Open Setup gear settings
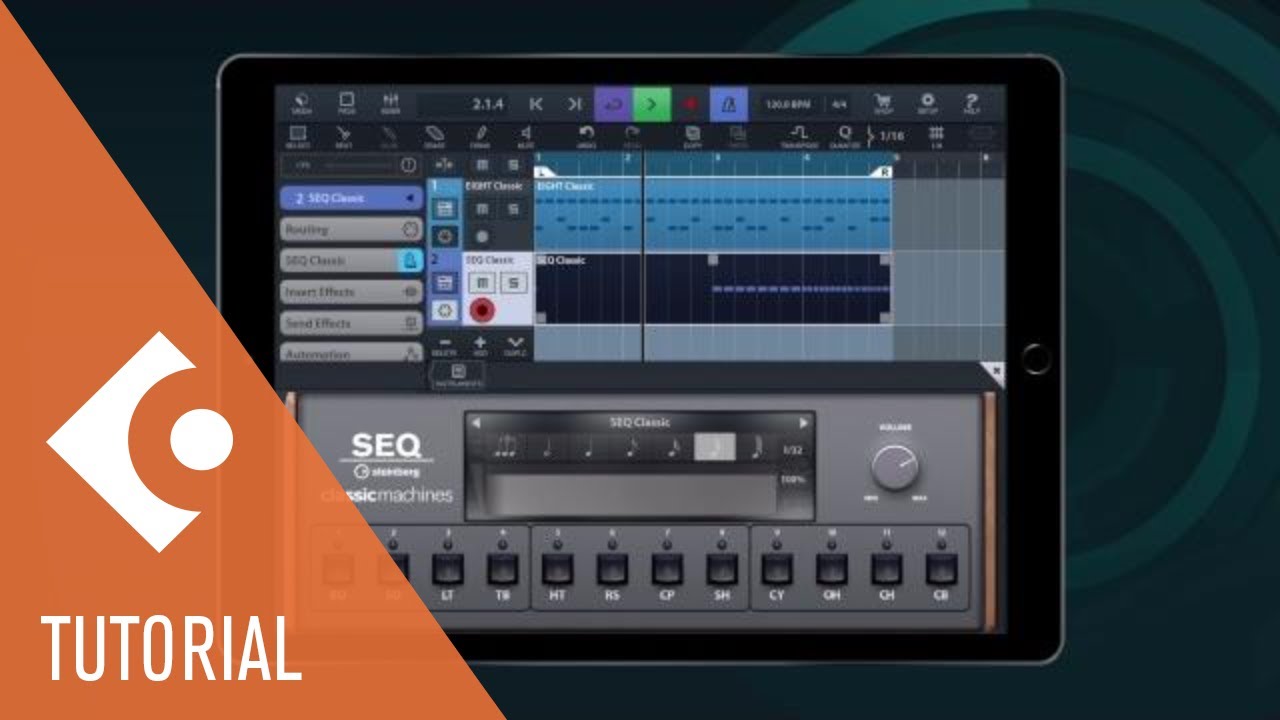Screen dimensions: 1280x720 pyautogui.click(x=927, y=104)
